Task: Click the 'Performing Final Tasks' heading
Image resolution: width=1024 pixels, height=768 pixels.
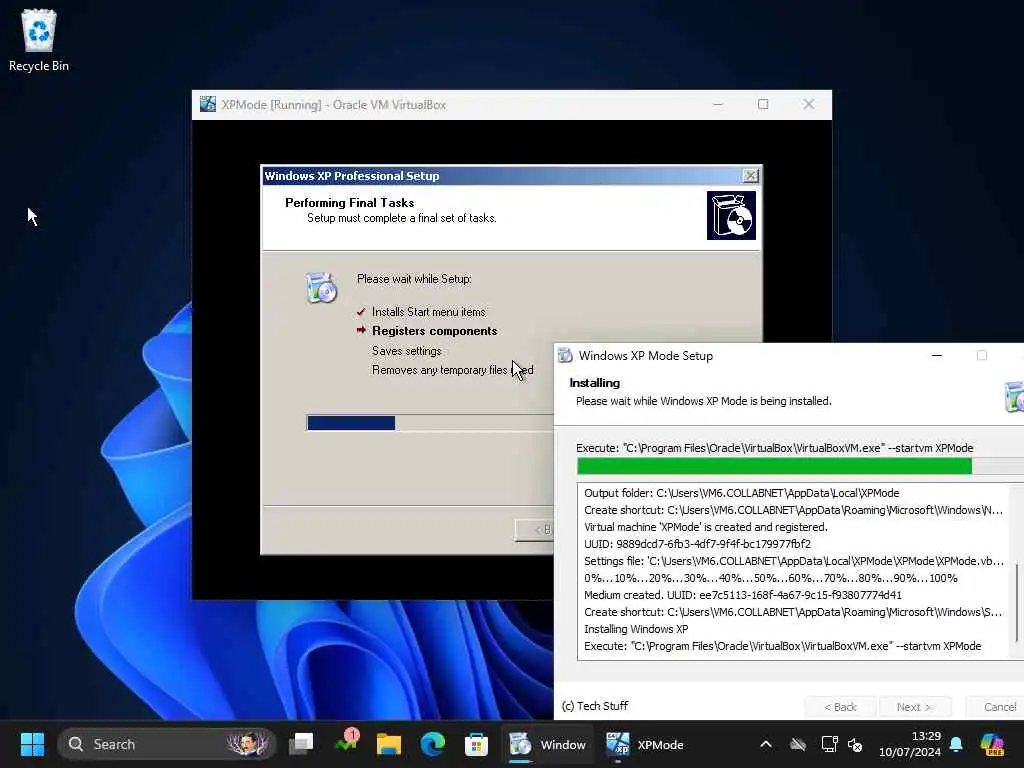Action: click(x=349, y=202)
